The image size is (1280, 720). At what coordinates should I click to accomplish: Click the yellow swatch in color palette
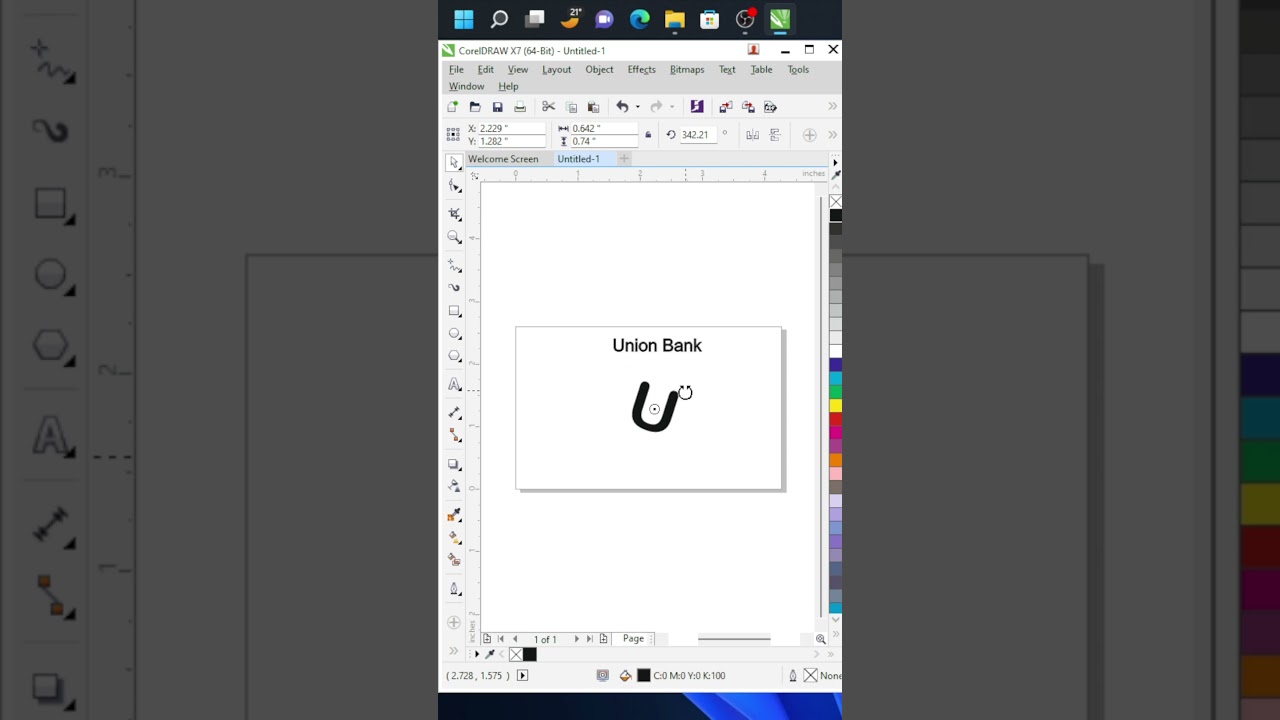pos(835,405)
